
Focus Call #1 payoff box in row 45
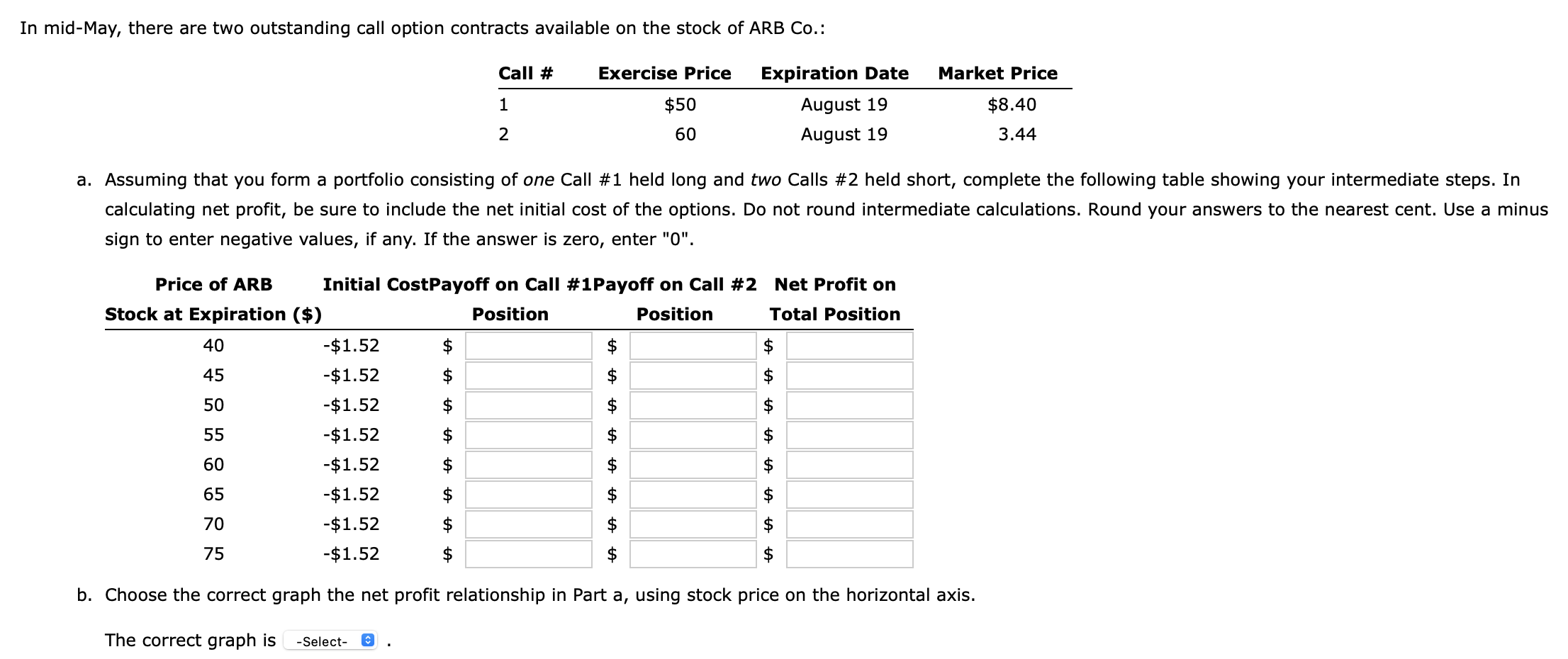[x=528, y=376]
